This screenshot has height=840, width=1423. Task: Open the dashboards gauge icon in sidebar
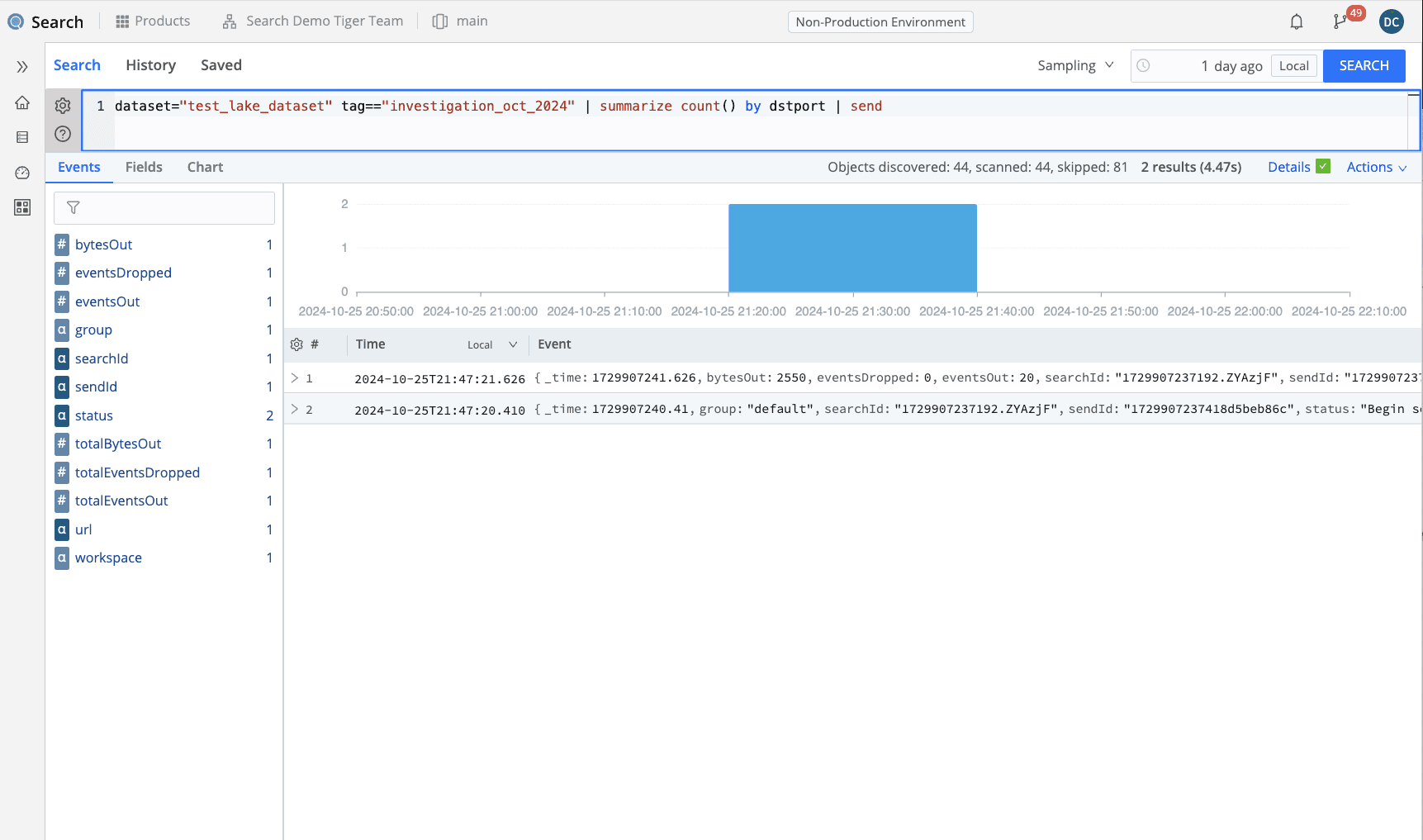22,173
